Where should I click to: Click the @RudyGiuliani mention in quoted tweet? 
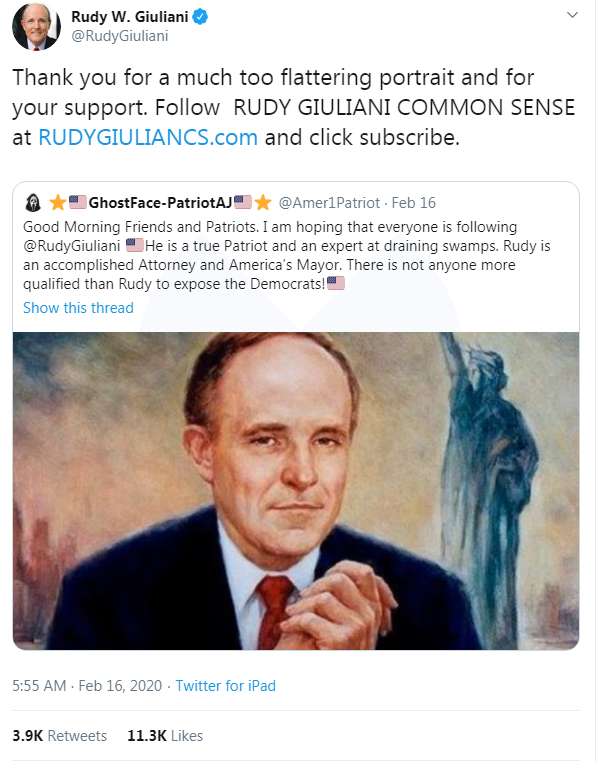pyautogui.click(x=71, y=245)
